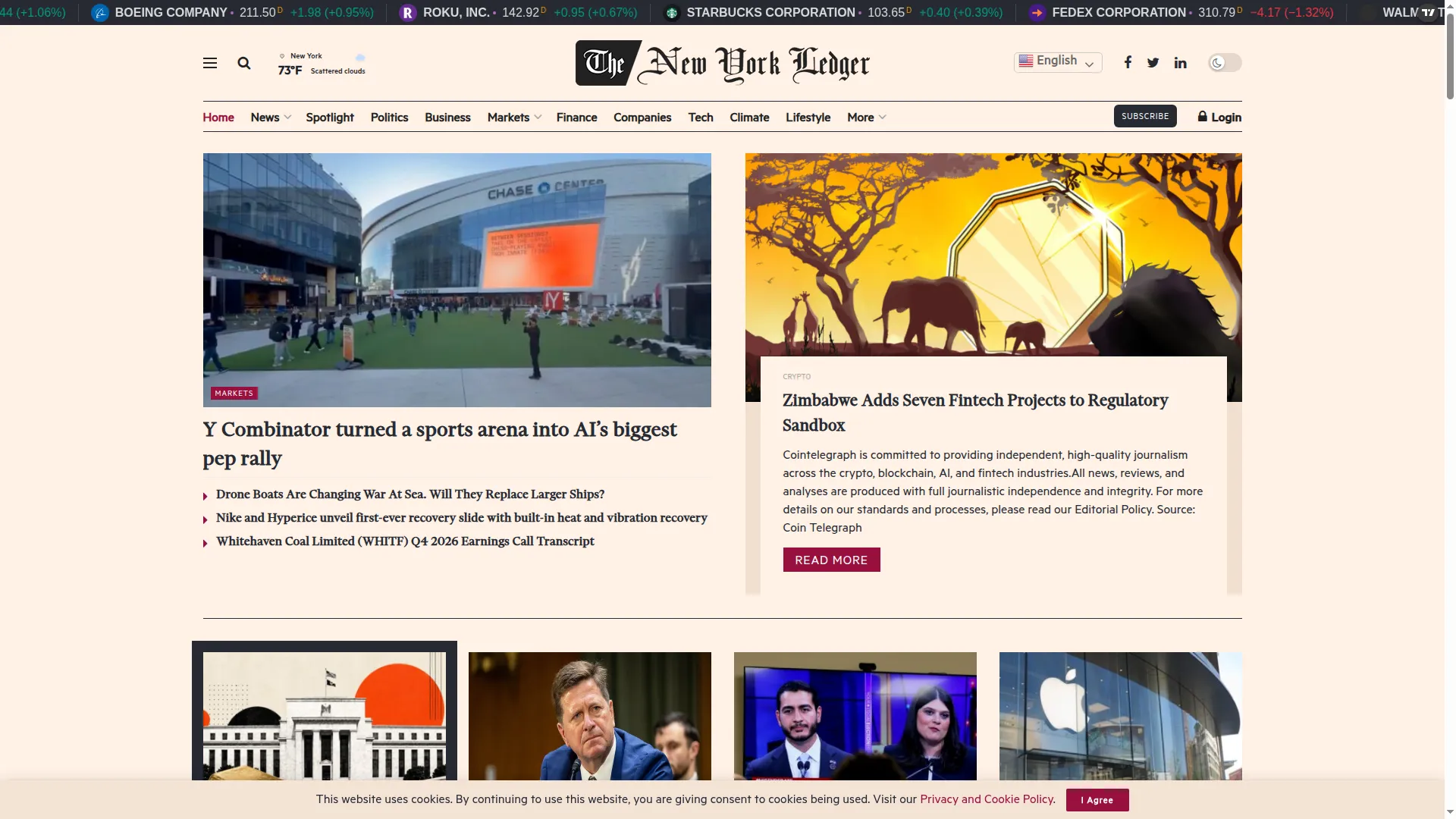Open the Politics section
The height and width of the screenshot is (819, 1456).
pyautogui.click(x=390, y=117)
